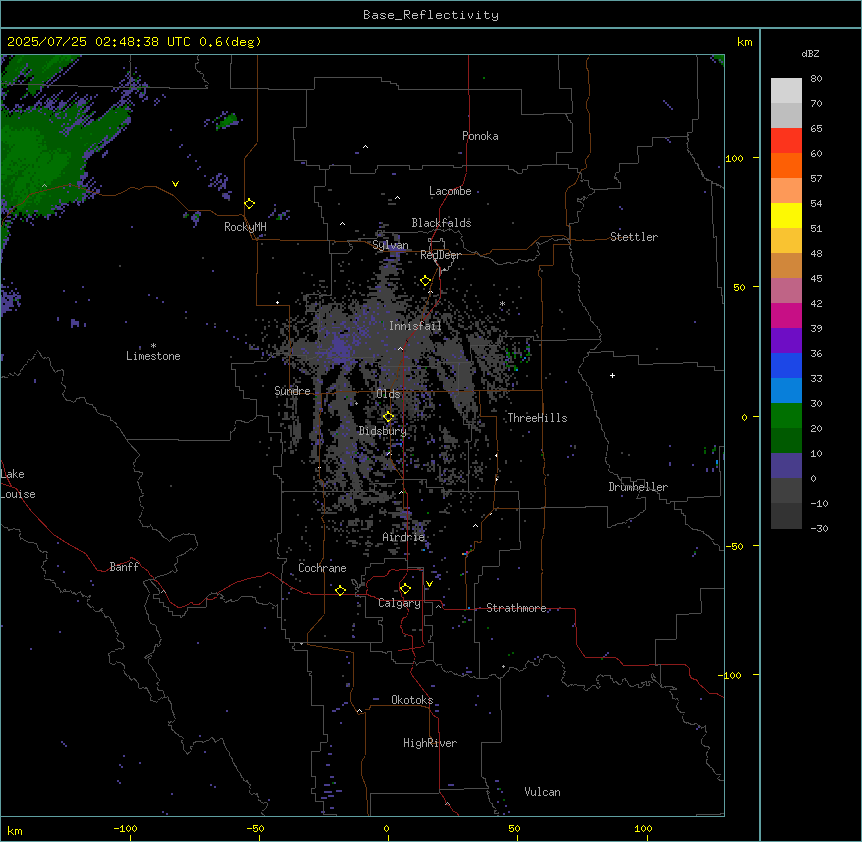Pick the pink 42–45 dBZ legend swatch
This screenshot has width=862, height=842.
(786, 290)
